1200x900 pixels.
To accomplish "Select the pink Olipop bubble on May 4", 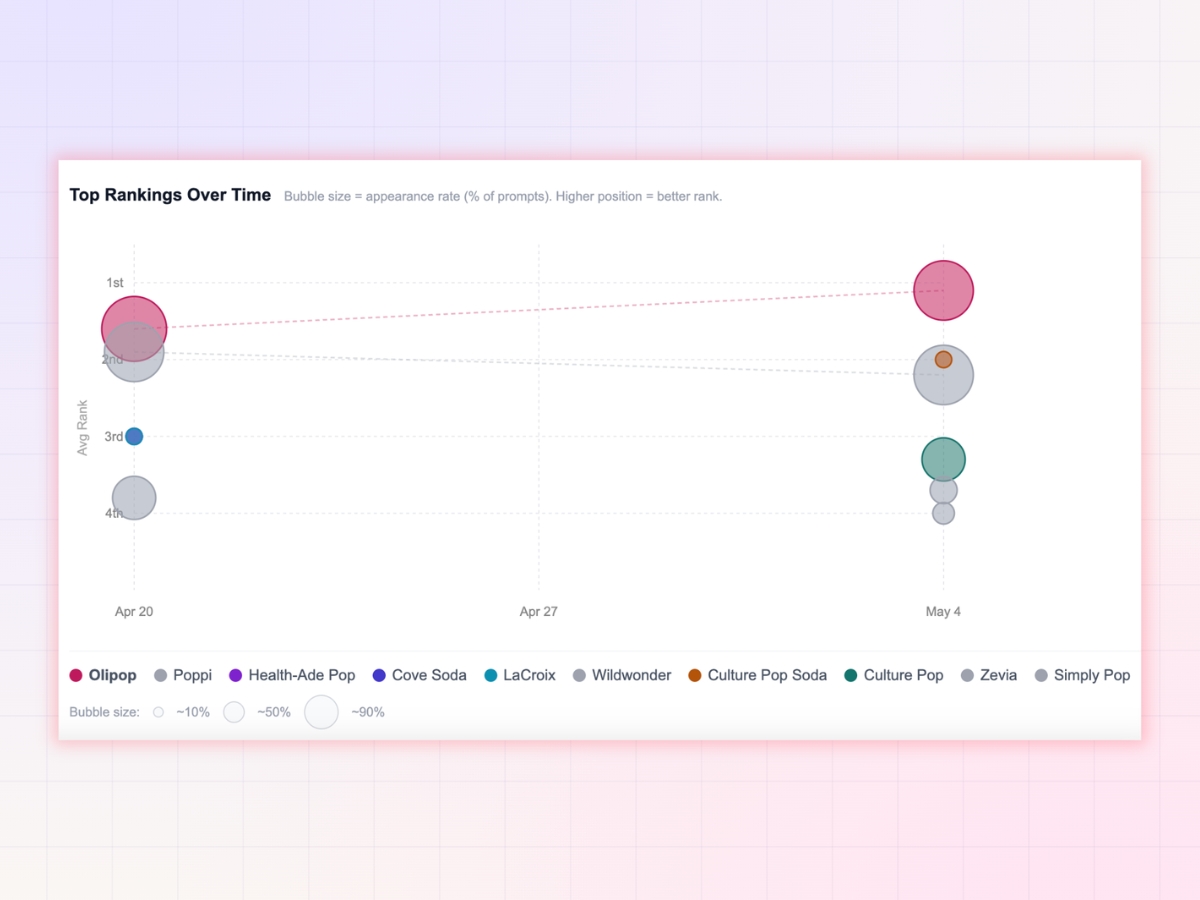I will point(943,290).
